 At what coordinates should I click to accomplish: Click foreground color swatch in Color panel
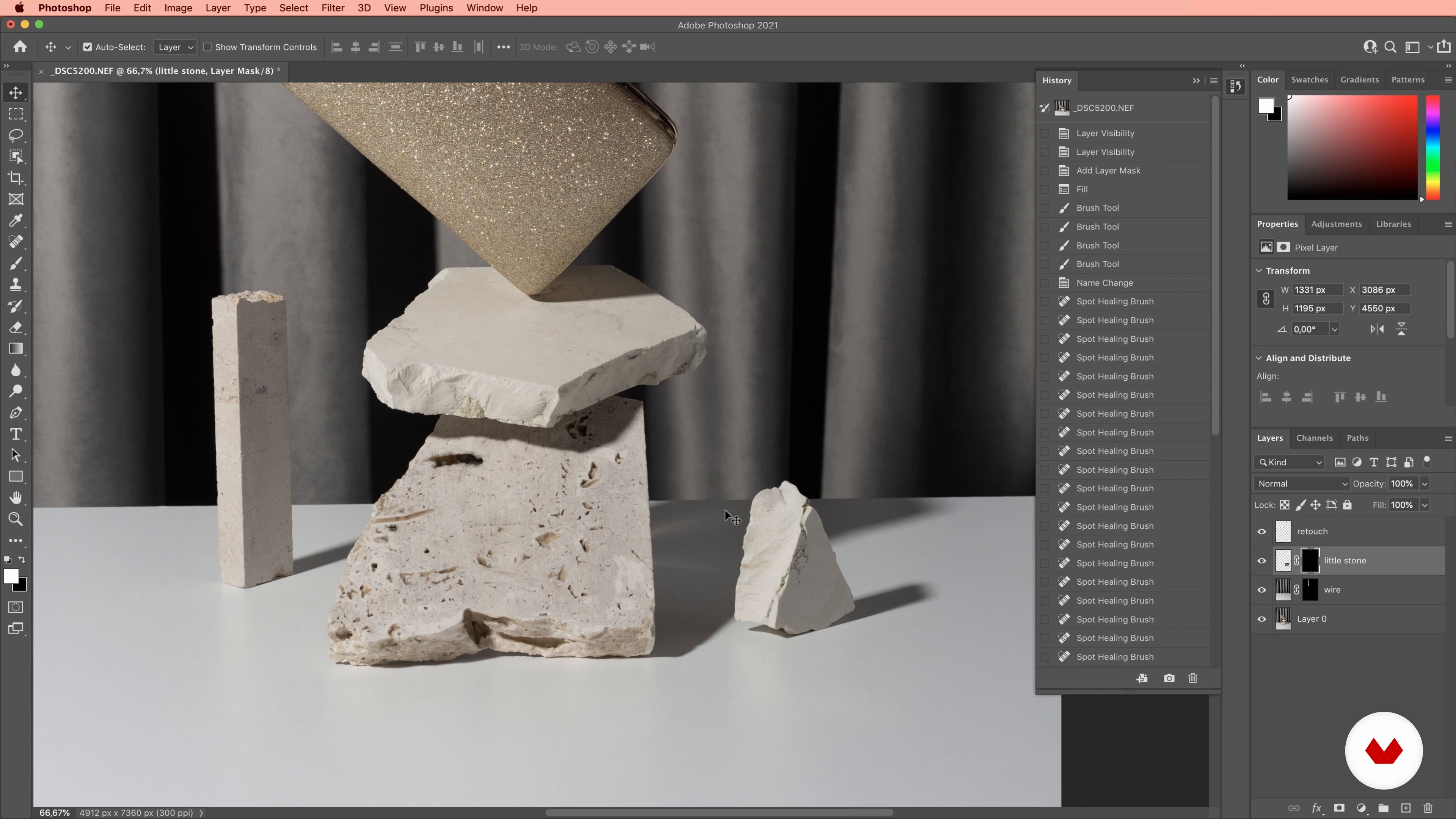pos(1266,106)
